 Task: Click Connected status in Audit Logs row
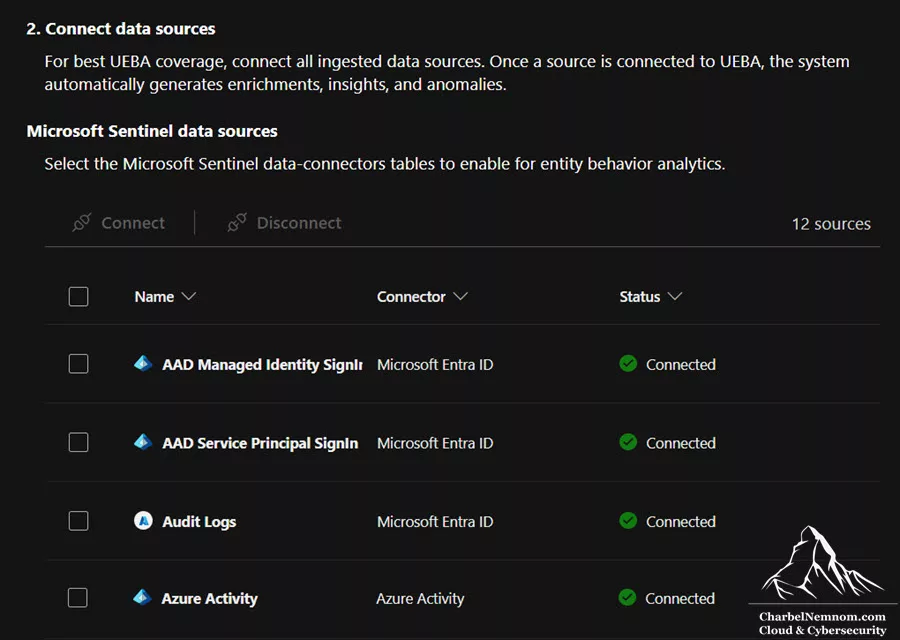tap(681, 522)
